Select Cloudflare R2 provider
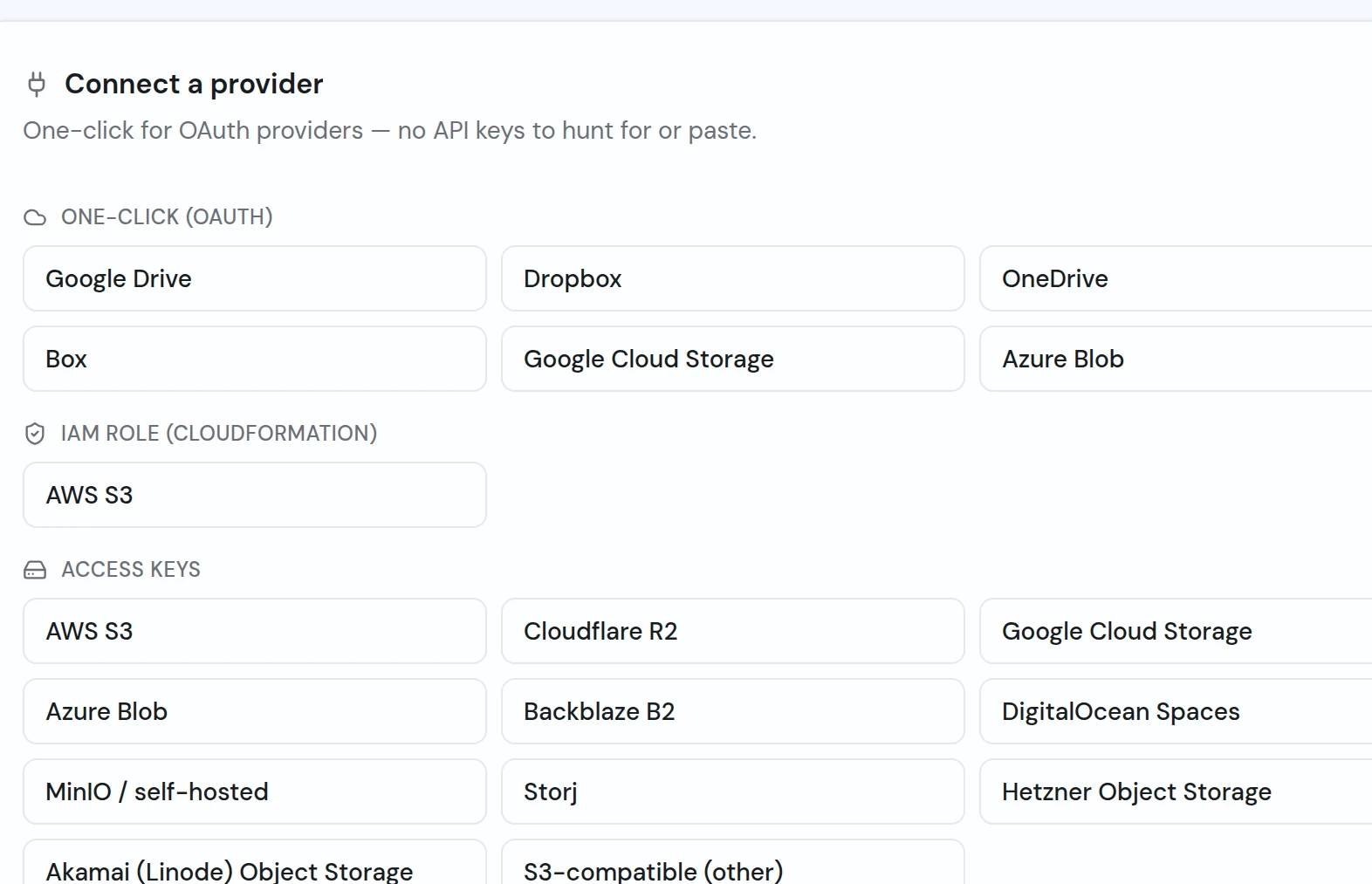Image resolution: width=1372 pixels, height=884 pixels. (x=733, y=631)
